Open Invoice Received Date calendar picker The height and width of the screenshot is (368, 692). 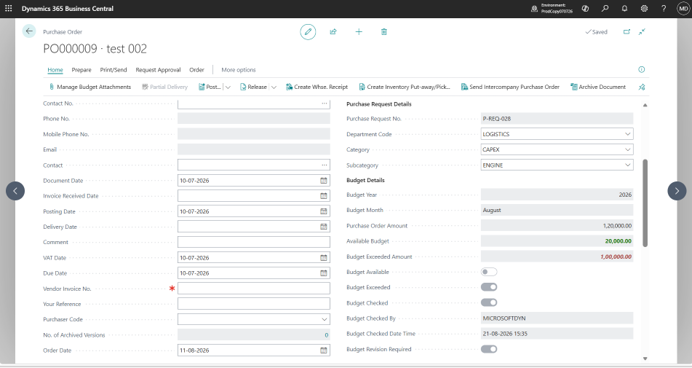point(323,196)
